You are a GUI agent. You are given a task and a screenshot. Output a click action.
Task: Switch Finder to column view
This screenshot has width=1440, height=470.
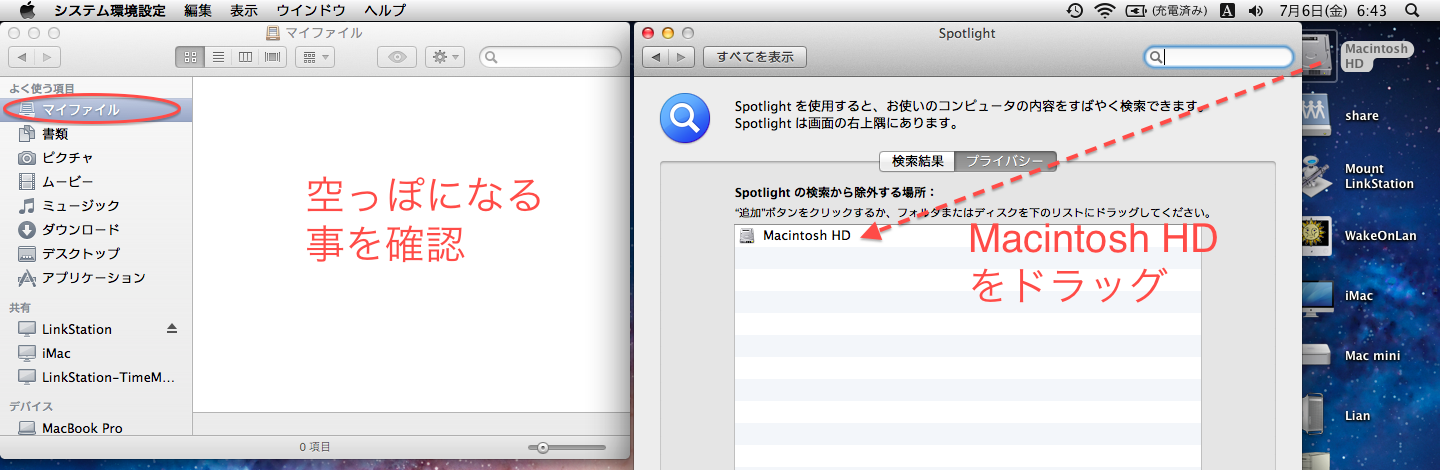coord(245,57)
